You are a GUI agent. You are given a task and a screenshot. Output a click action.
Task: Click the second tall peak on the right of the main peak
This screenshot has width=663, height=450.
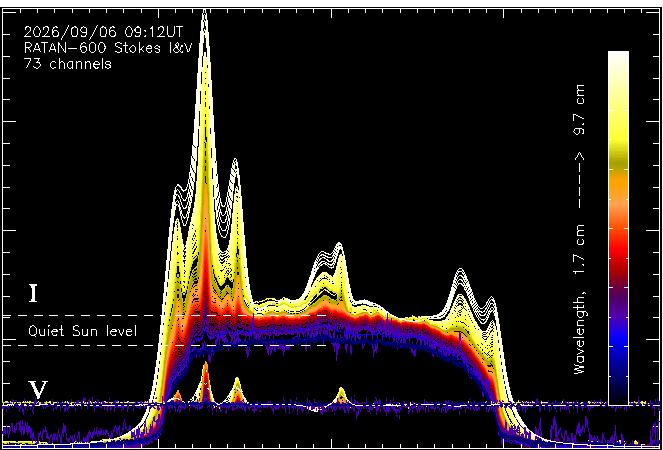coord(235,161)
